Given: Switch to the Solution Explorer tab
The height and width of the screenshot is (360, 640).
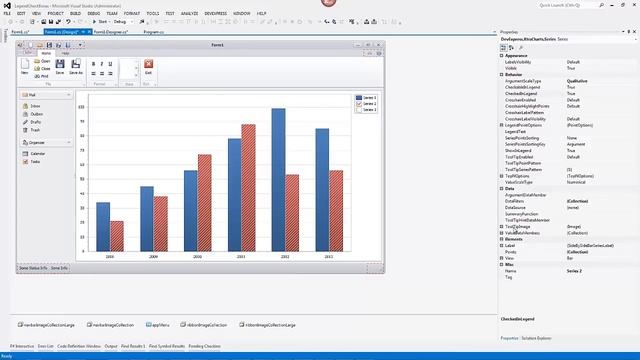Looking at the screenshot, I should tap(536, 338).
